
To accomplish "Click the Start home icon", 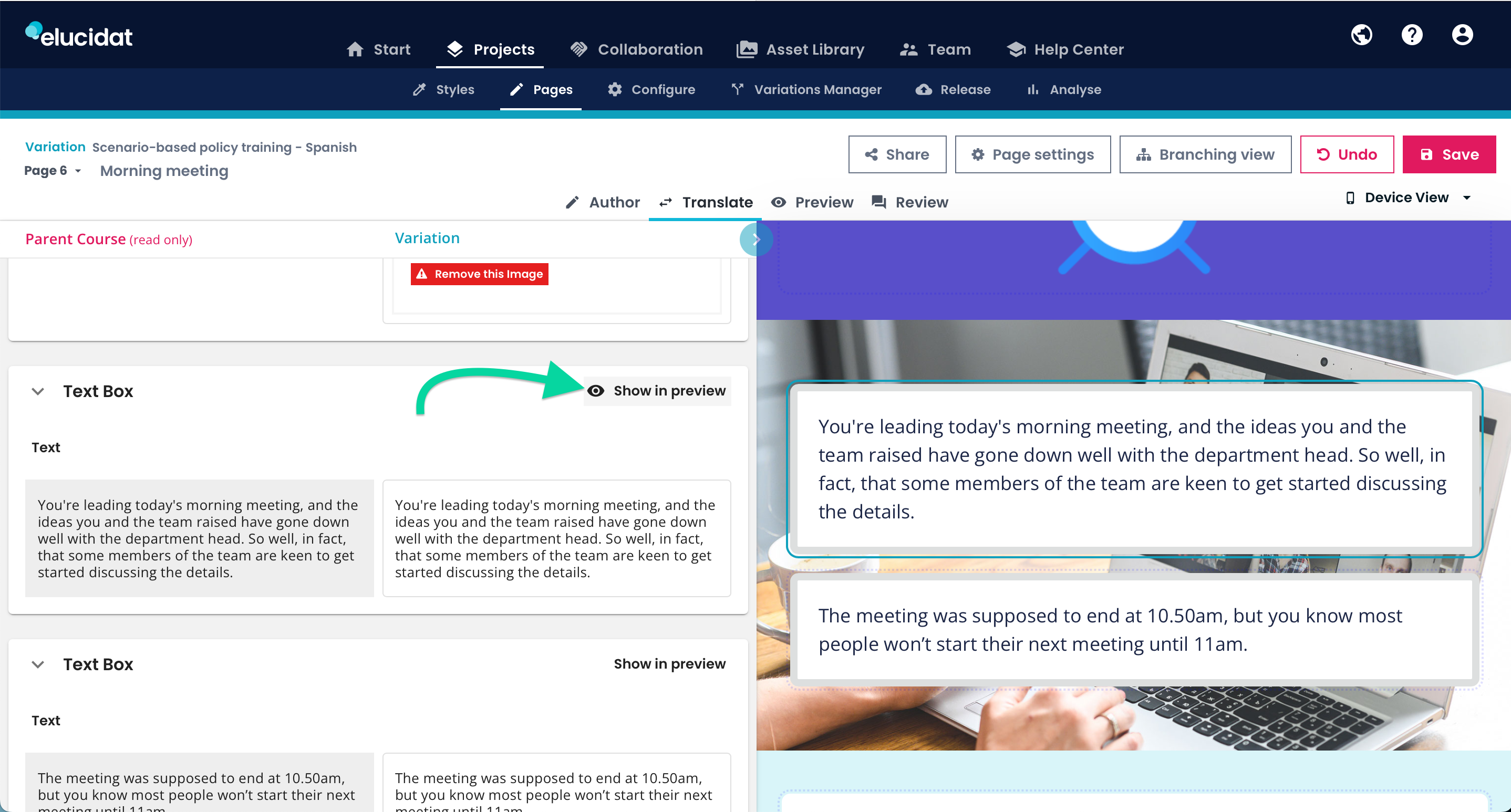I will pyautogui.click(x=355, y=49).
